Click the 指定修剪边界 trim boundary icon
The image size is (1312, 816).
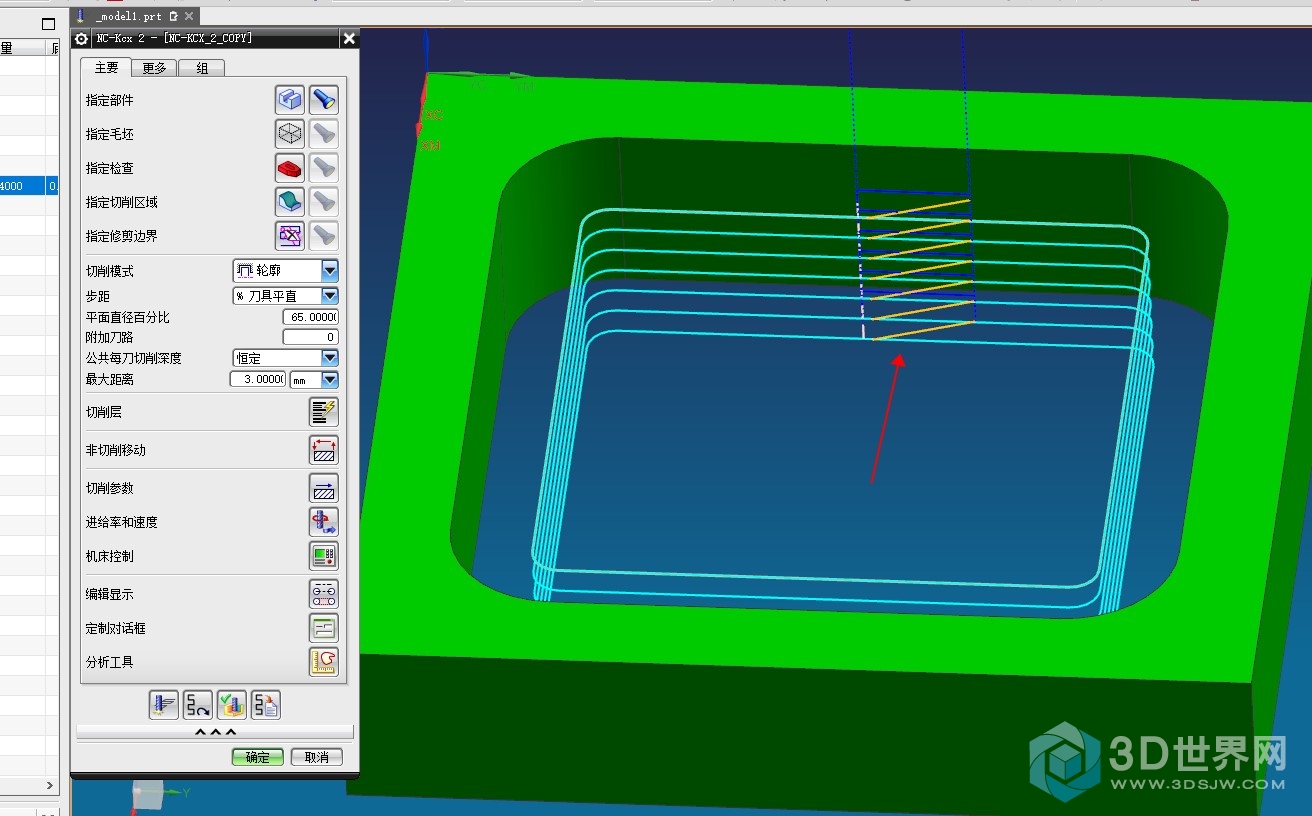[290, 236]
